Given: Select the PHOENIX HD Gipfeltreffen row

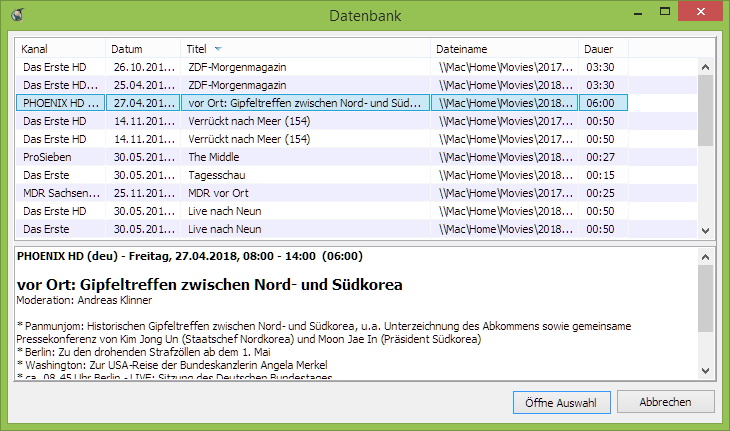Looking at the screenshot, I should pyautogui.click(x=300, y=103).
